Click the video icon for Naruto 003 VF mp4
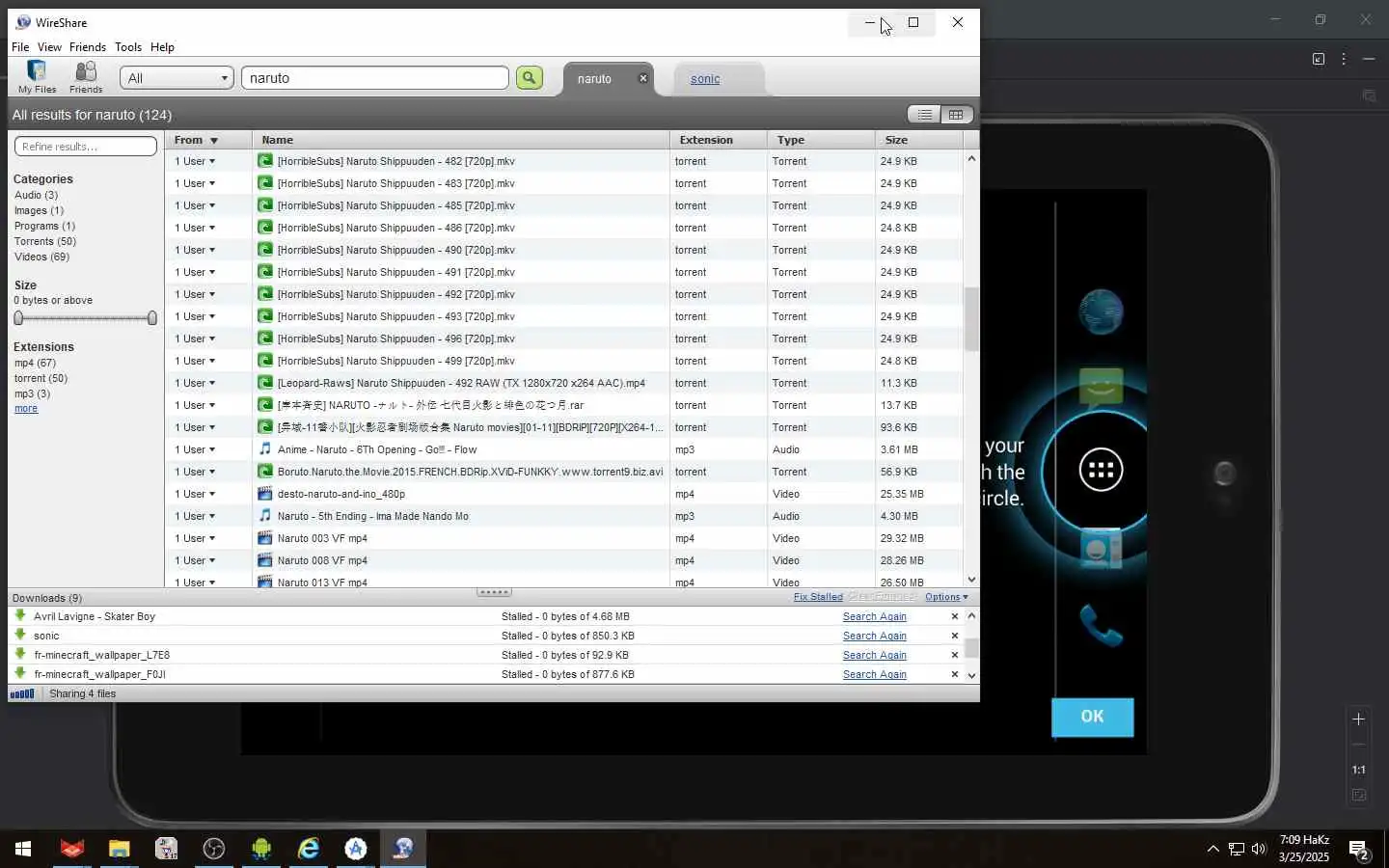This screenshot has width=1389, height=868. click(265, 538)
